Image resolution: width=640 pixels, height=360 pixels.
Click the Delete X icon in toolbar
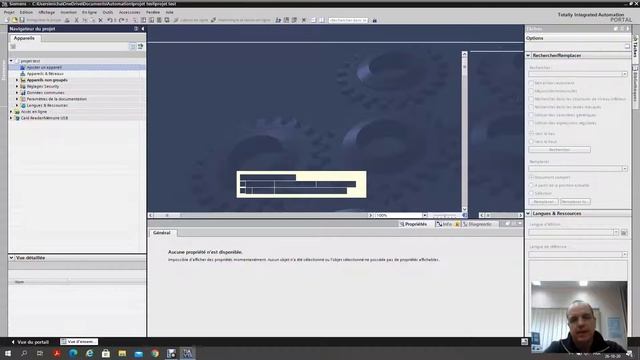[101, 20]
